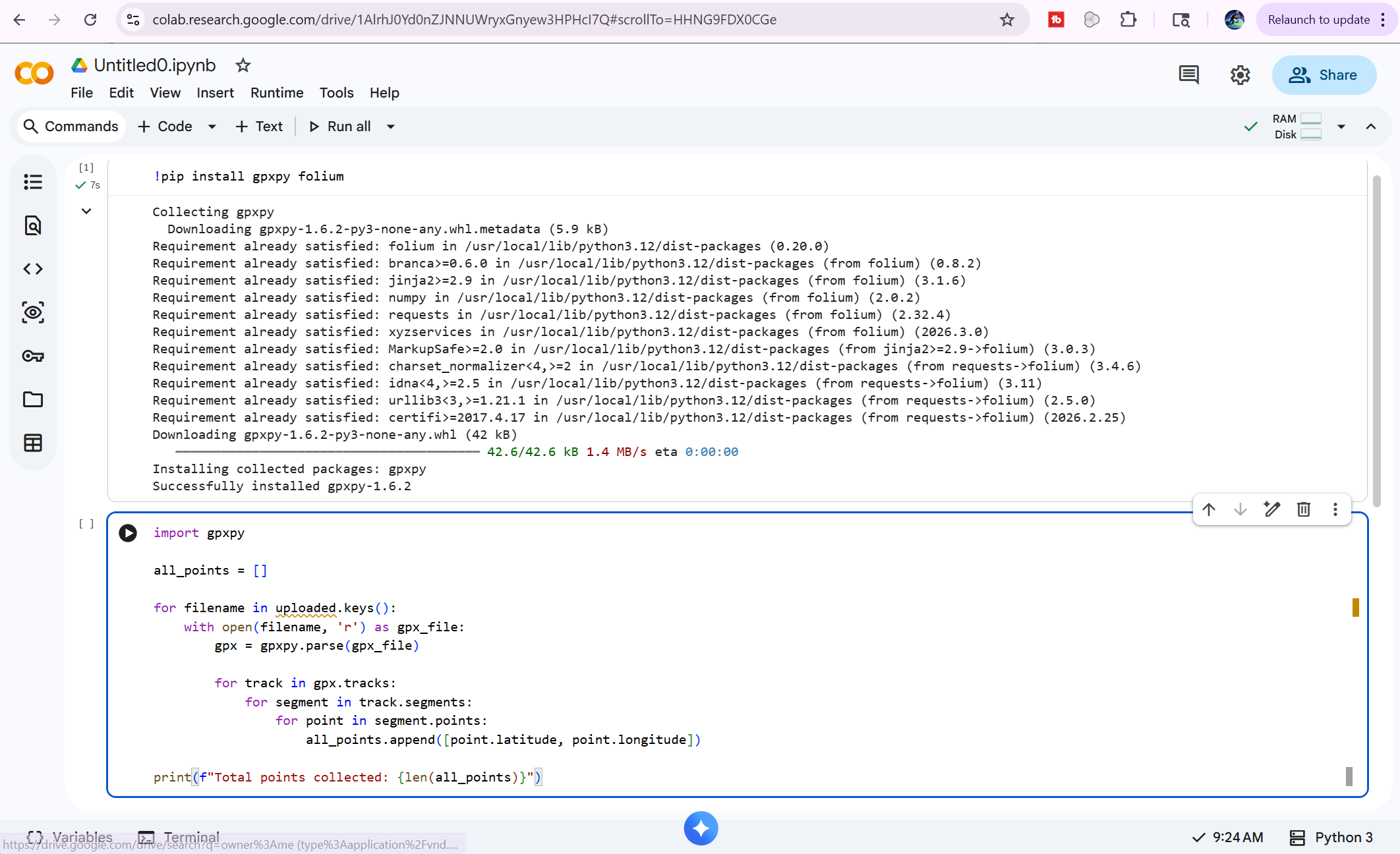Click the notebook vertical scrollbar
The width and height of the screenshot is (1400, 854).
[1376, 340]
